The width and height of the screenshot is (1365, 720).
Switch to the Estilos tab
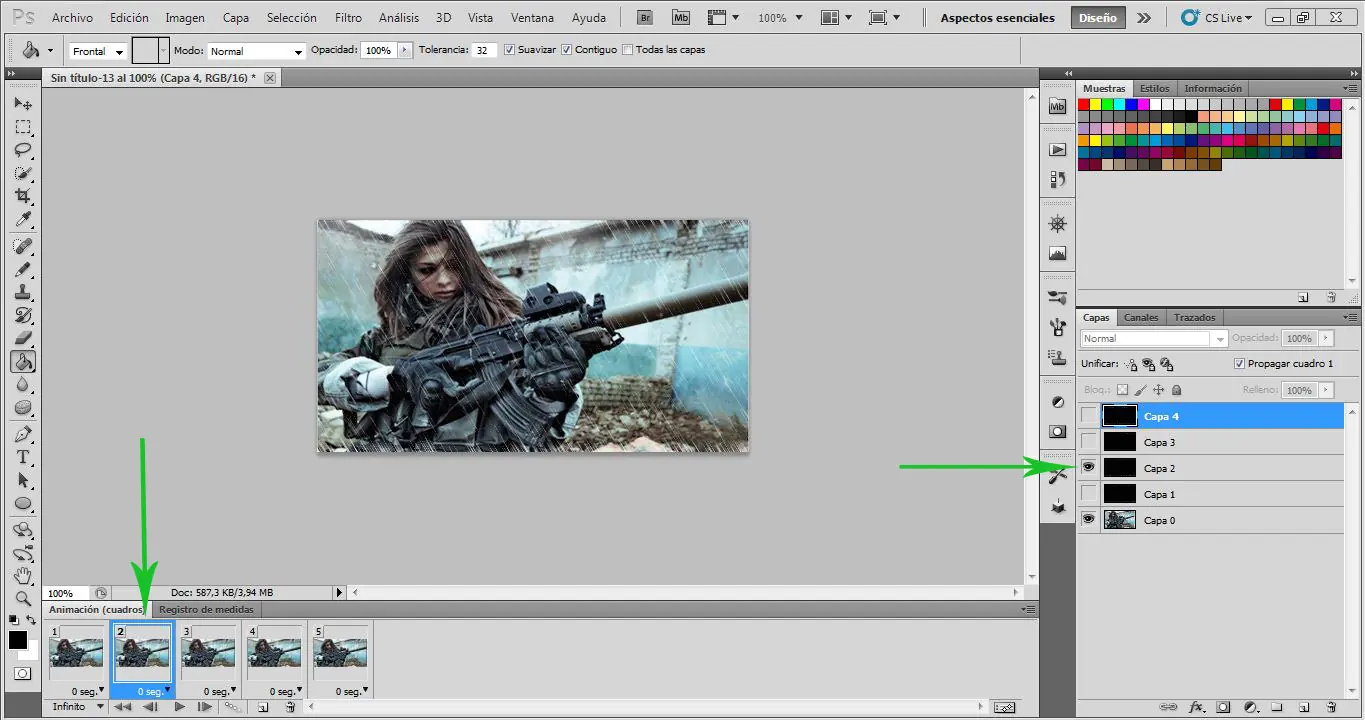click(1154, 88)
